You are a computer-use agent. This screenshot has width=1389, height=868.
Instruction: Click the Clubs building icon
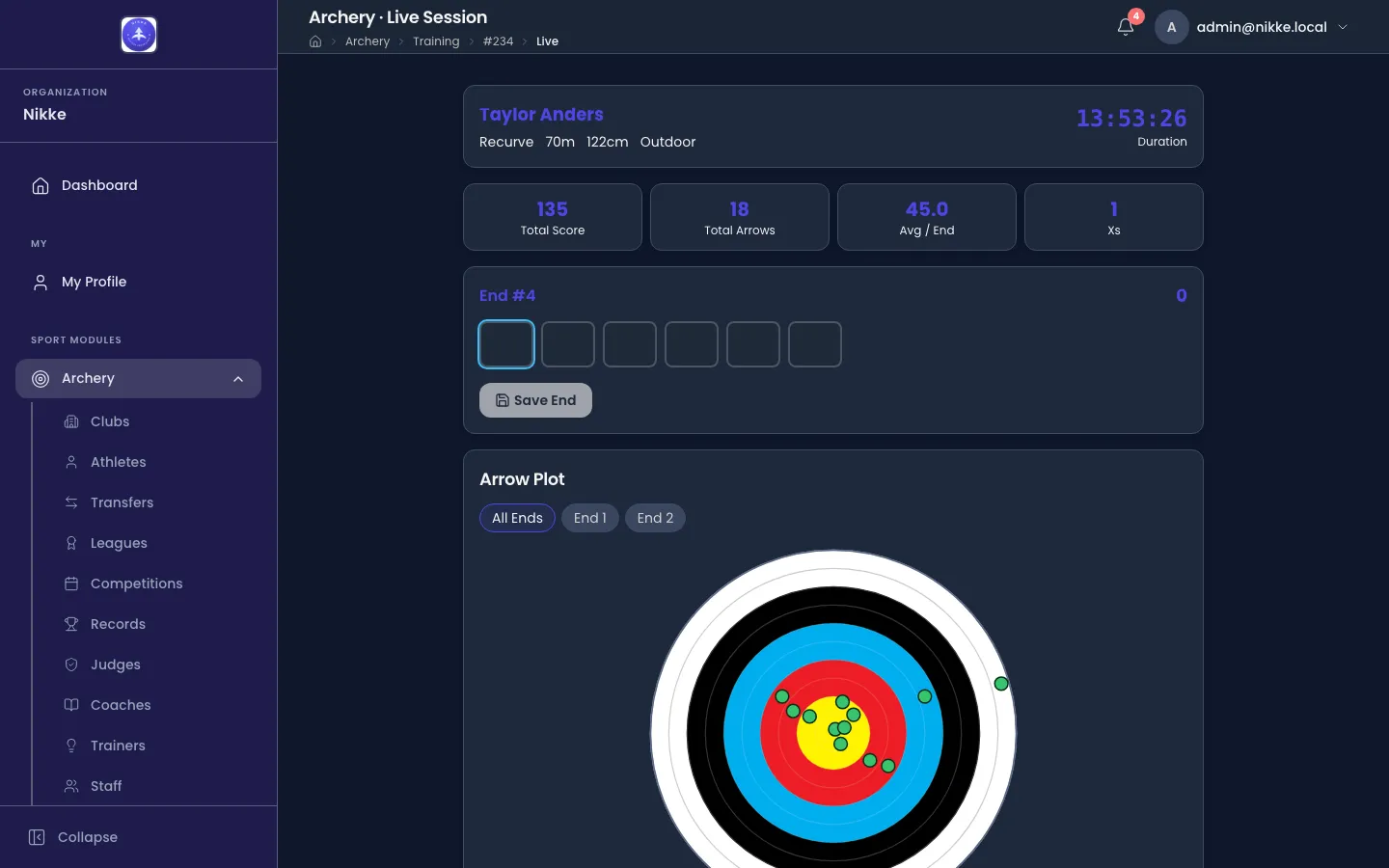[x=71, y=421]
